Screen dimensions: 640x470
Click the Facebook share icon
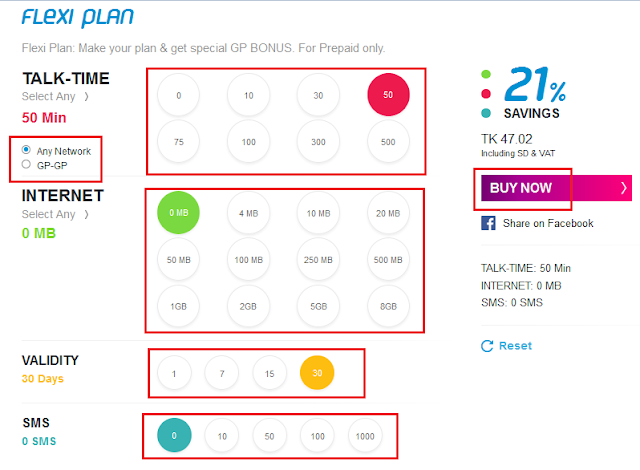click(x=488, y=223)
